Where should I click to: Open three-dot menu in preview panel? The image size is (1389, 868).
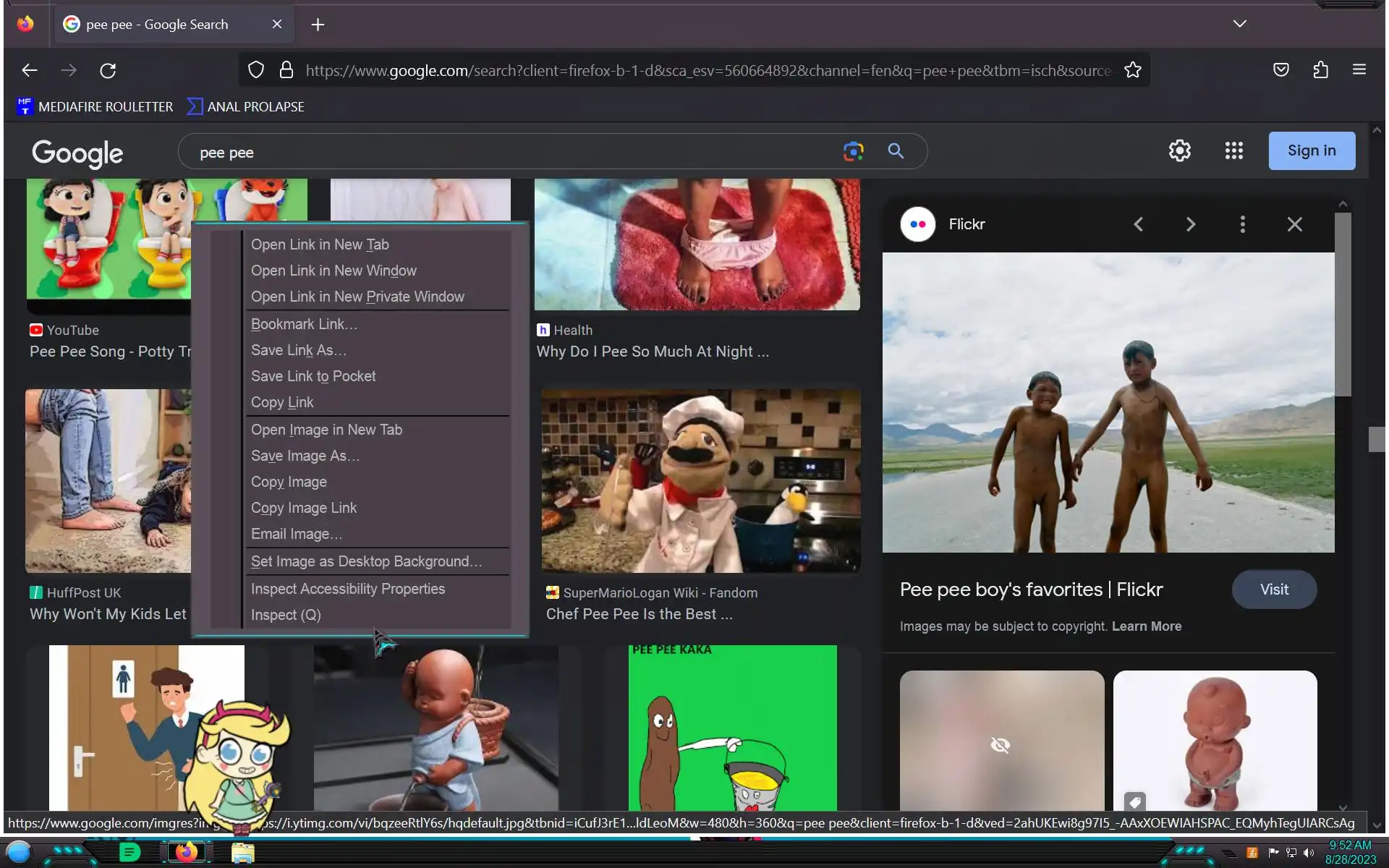tap(1242, 224)
